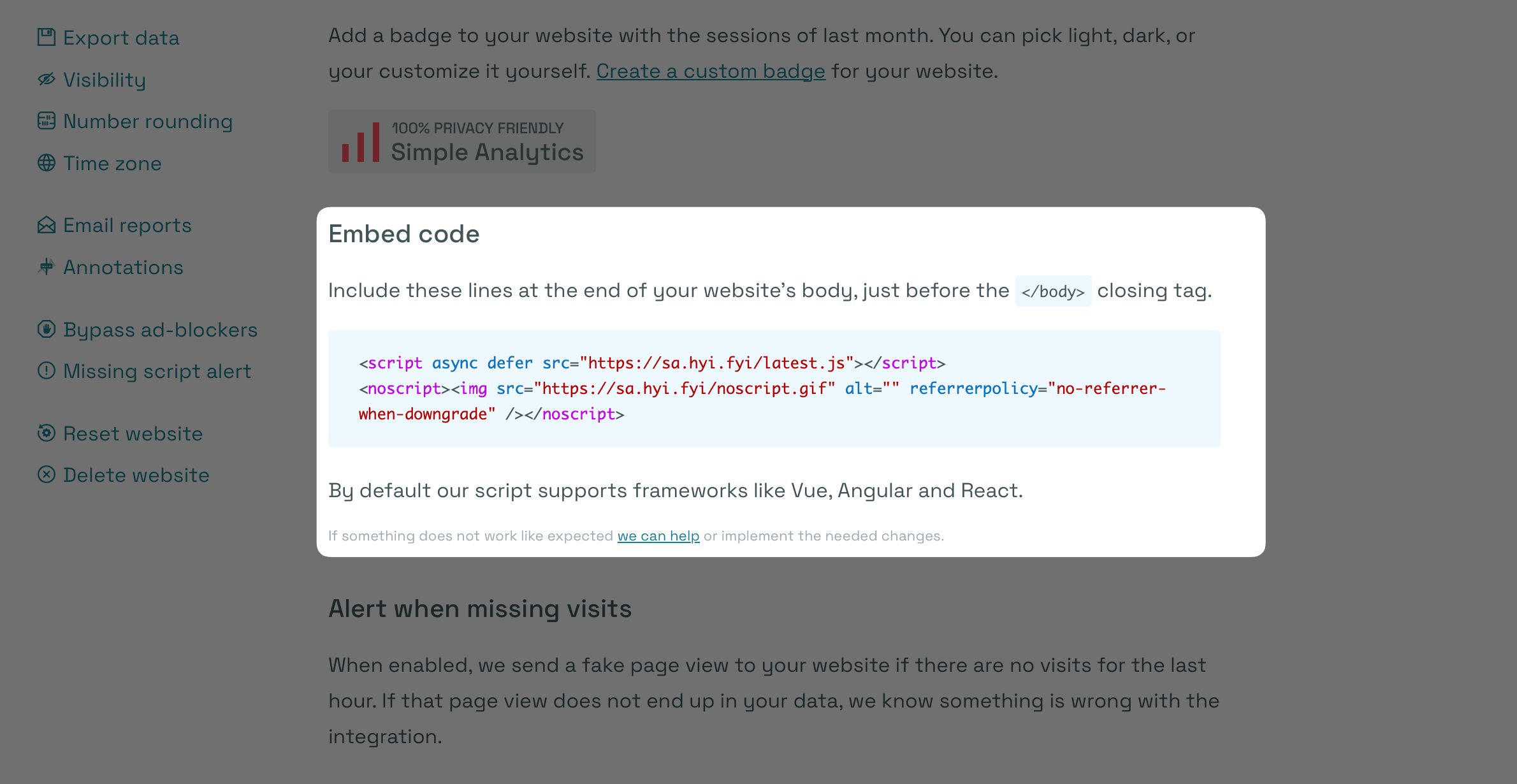Click the Visibility eye icon
1517x784 pixels.
point(47,79)
